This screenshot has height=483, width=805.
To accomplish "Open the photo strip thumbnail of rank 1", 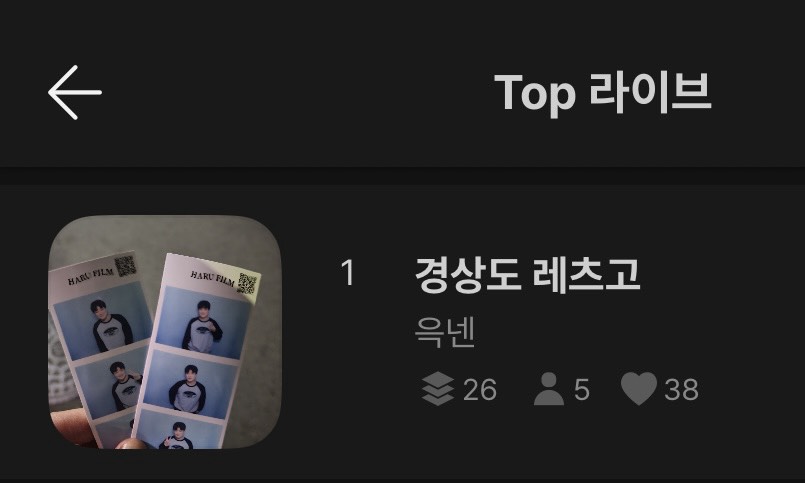I will coord(165,332).
